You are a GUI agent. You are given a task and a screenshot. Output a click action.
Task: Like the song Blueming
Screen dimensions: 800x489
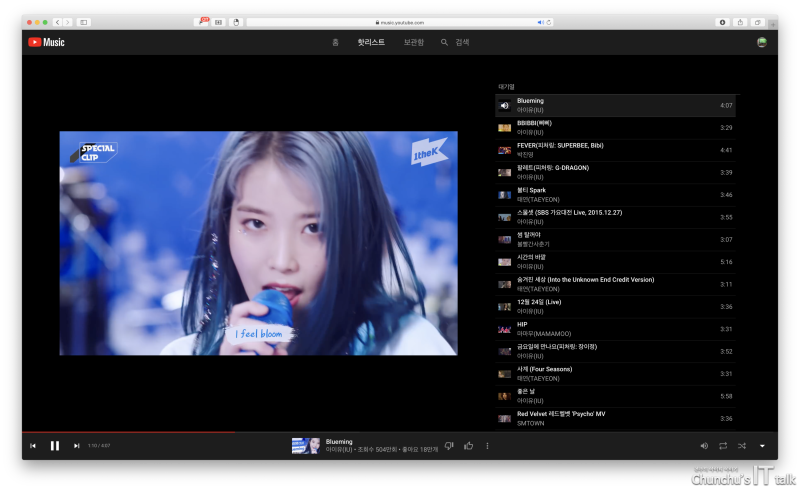[468, 446]
